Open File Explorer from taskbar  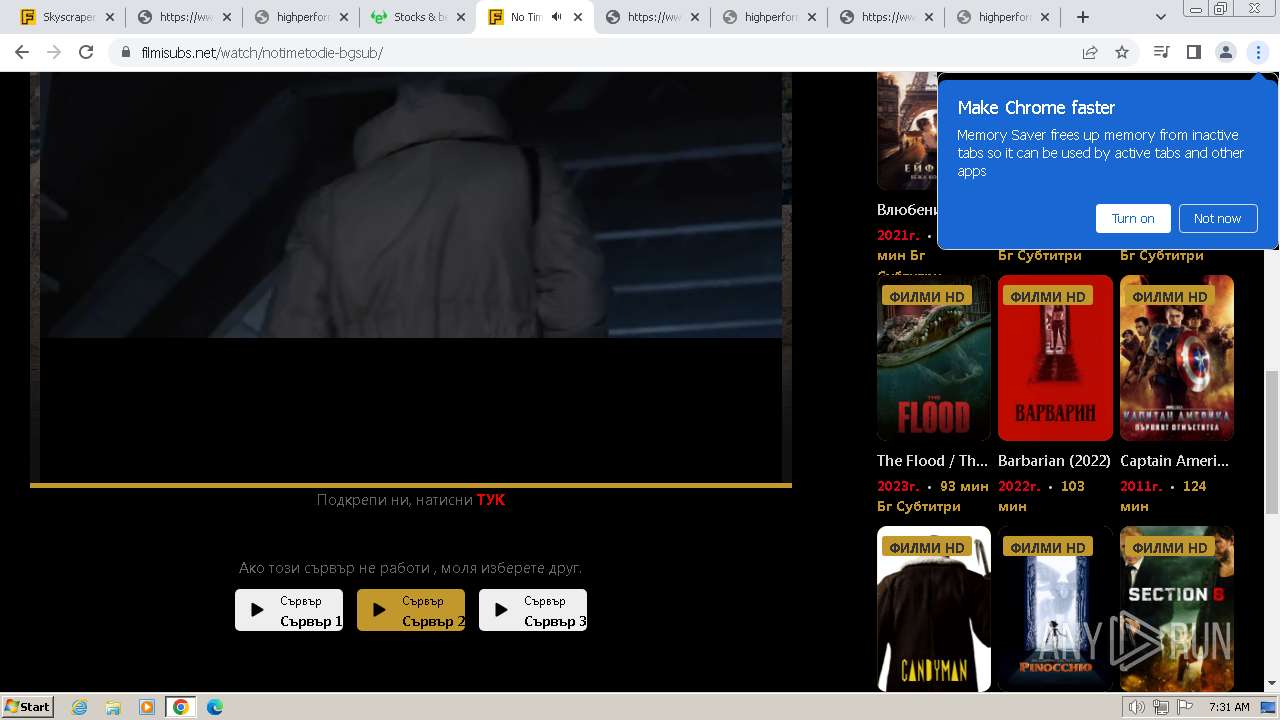coord(113,707)
